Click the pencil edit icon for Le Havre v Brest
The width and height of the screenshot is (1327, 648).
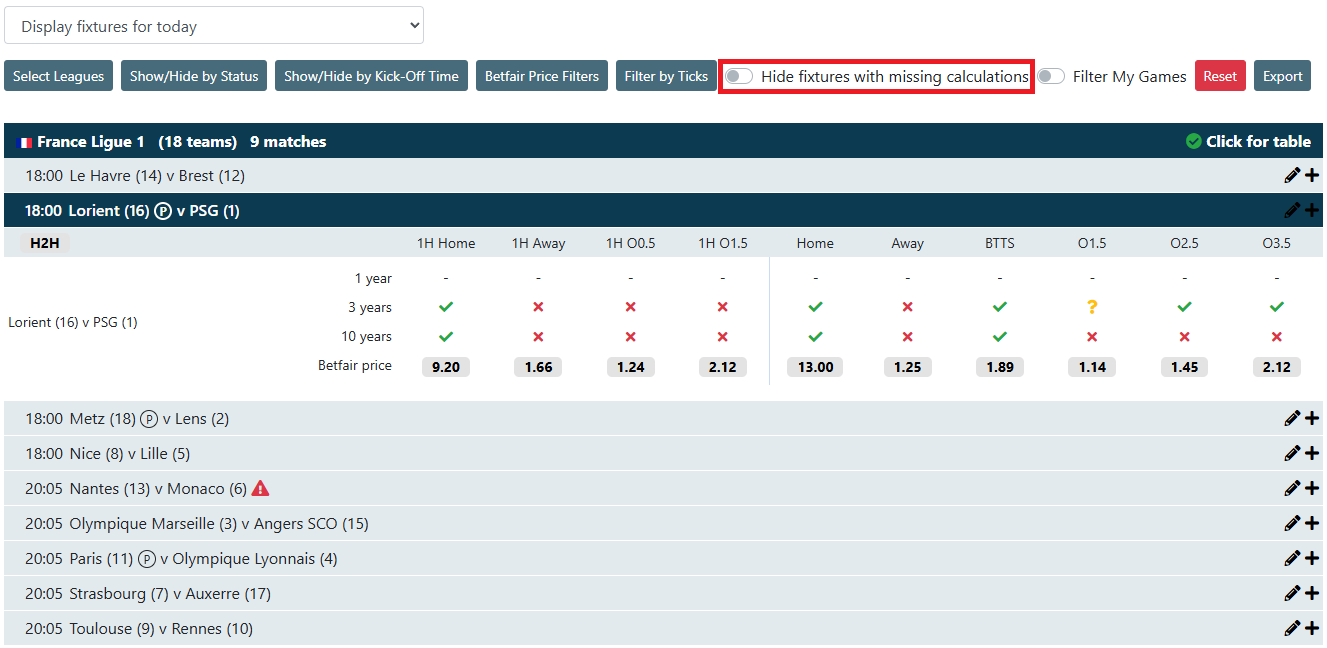click(1292, 176)
